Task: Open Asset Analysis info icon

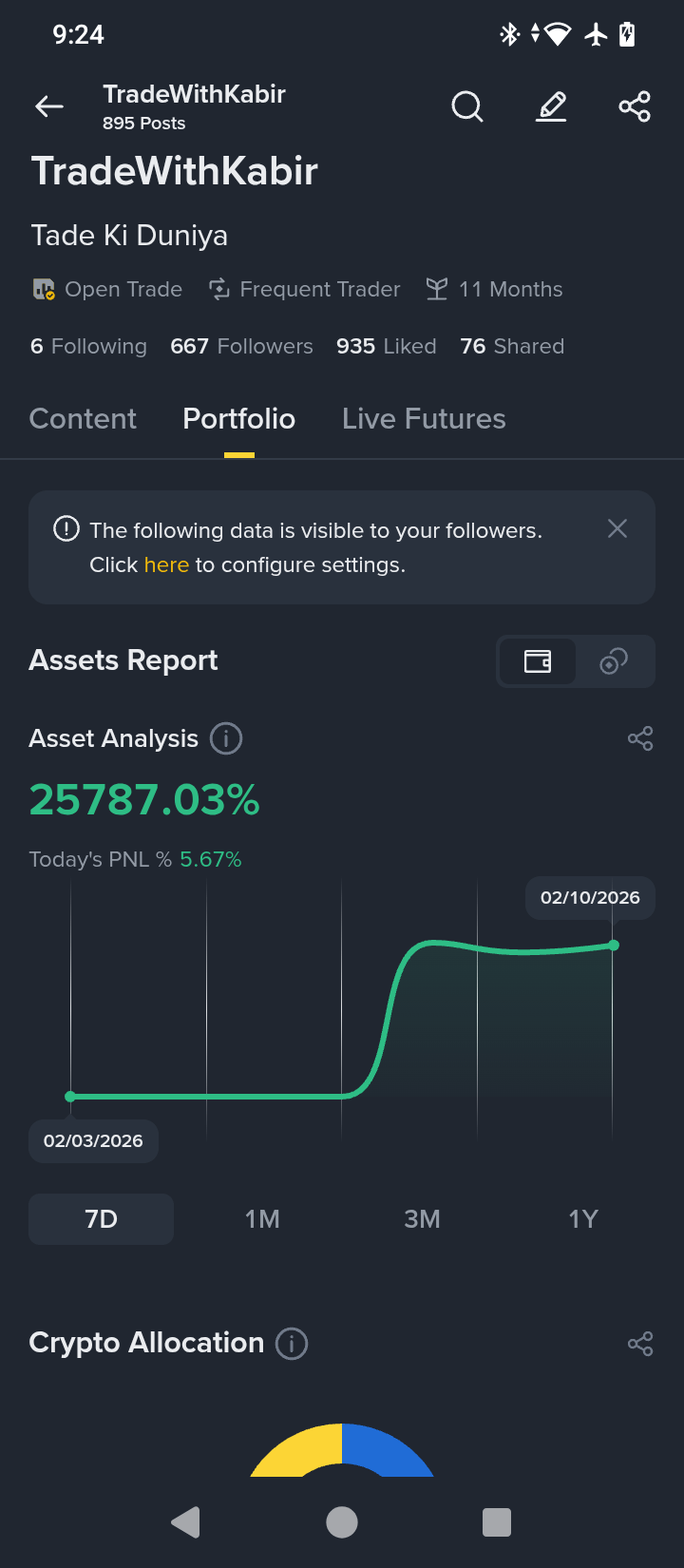Action: [226, 738]
